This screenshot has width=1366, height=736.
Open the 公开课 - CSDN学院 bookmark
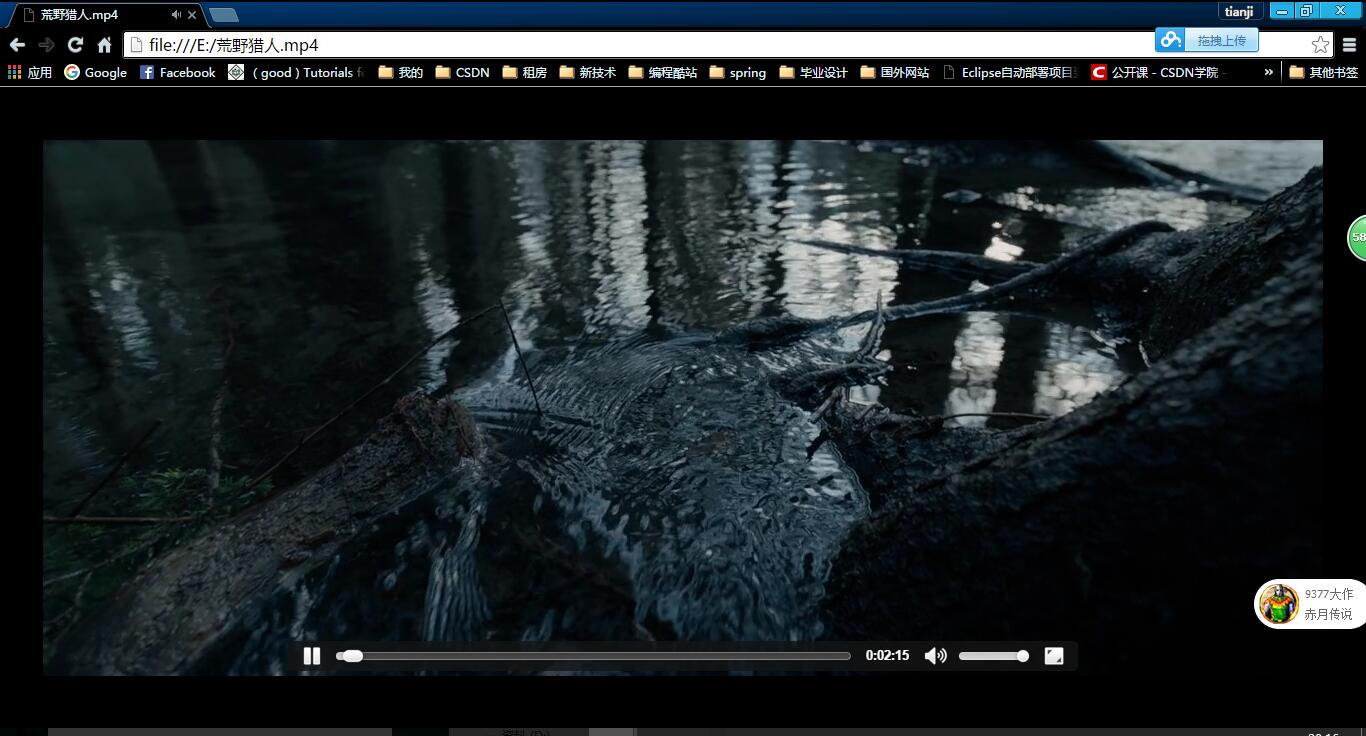click(1158, 72)
